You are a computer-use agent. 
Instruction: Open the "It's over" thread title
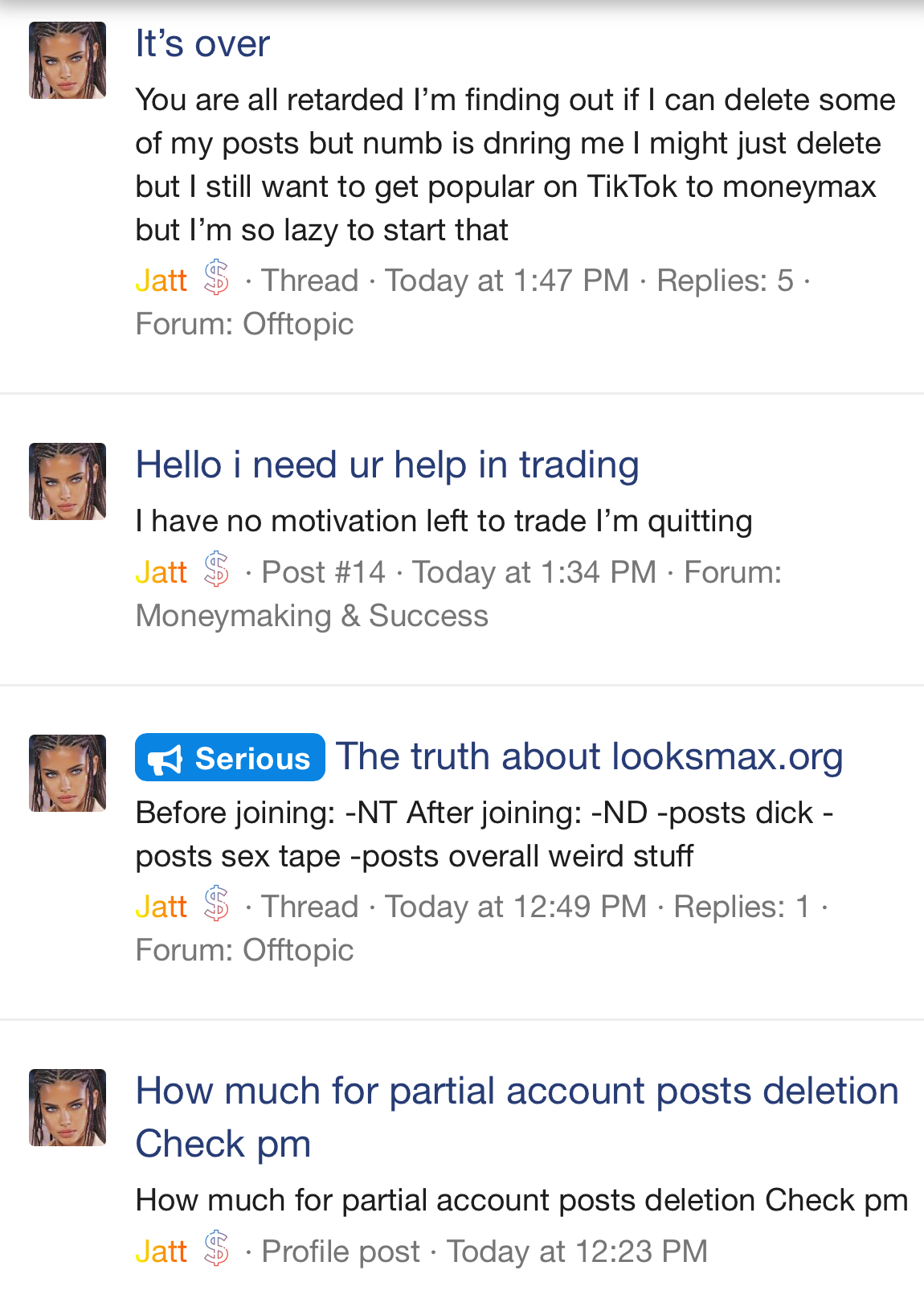pyautogui.click(x=202, y=43)
